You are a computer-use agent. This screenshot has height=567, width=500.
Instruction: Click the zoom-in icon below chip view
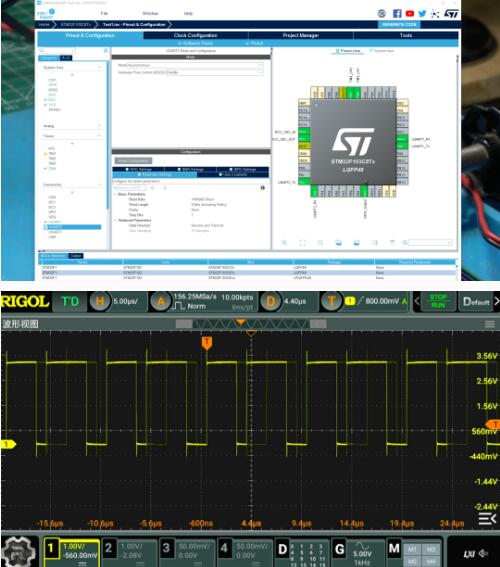(x=284, y=242)
